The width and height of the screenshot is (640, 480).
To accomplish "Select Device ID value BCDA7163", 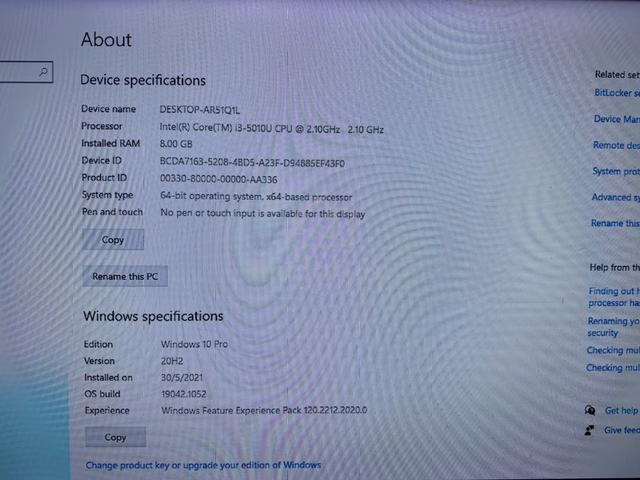I will pos(252,162).
